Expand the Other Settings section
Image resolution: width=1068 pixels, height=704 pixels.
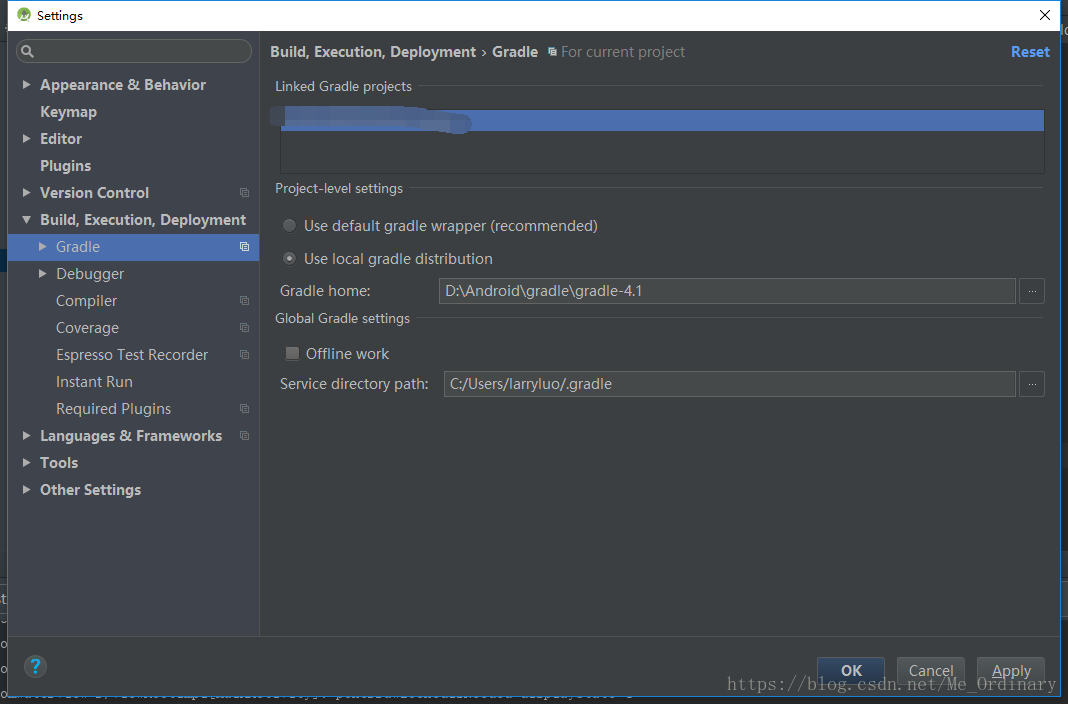(x=27, y=490)
